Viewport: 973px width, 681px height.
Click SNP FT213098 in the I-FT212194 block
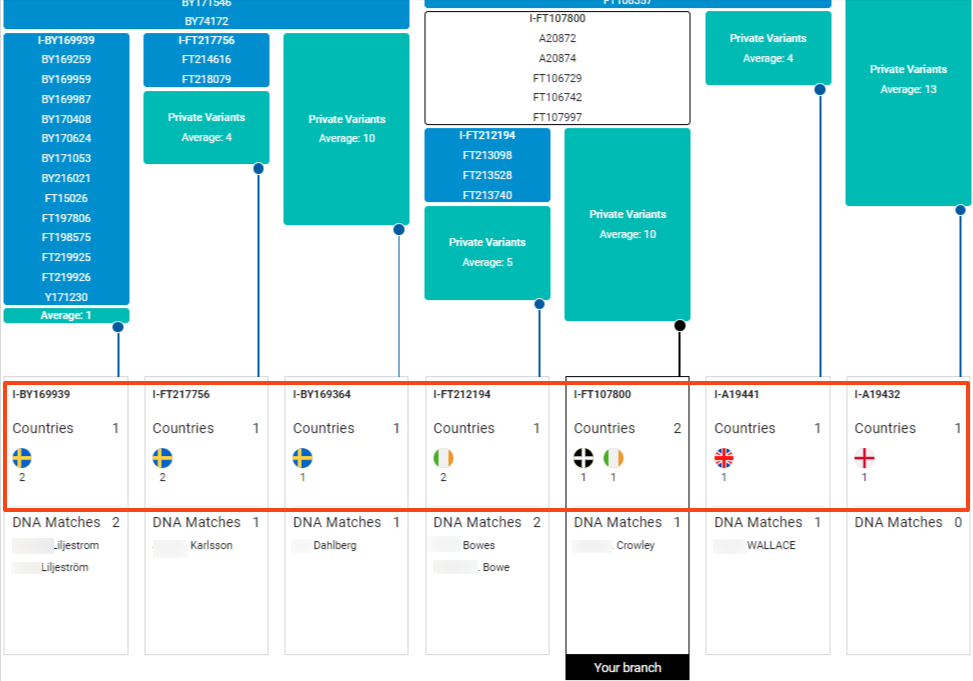487,156
